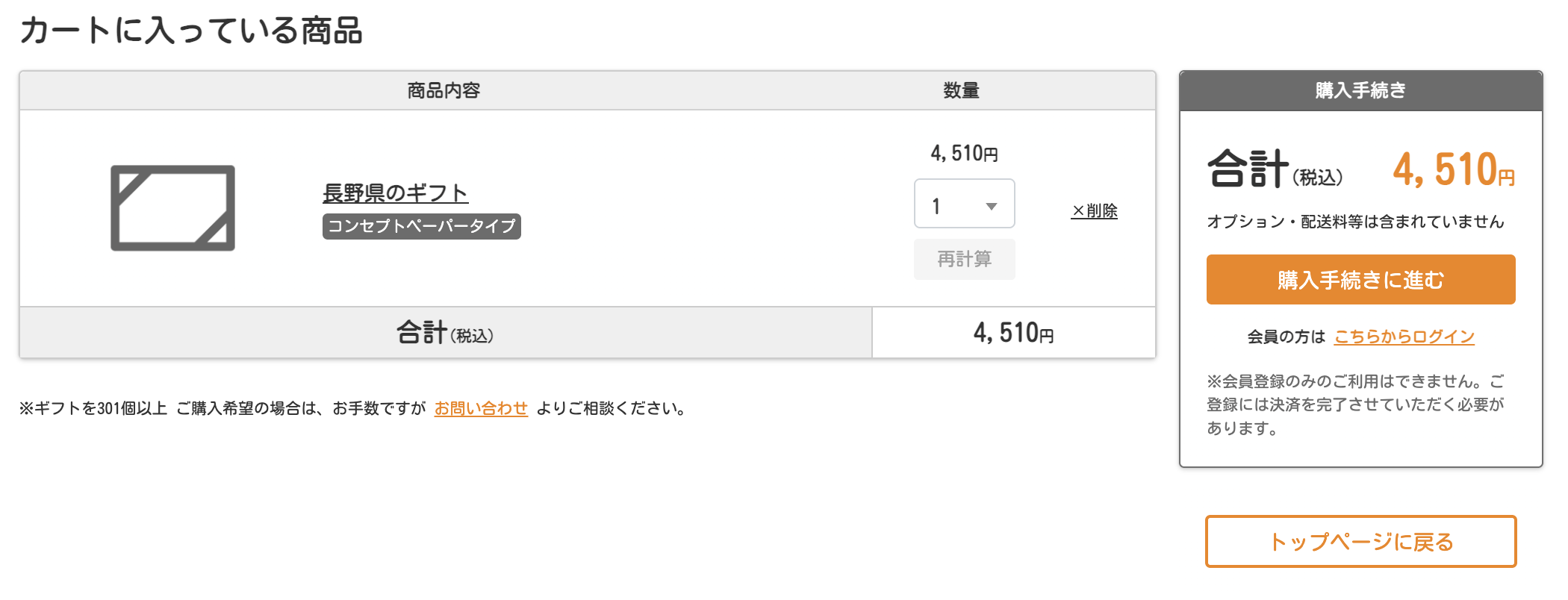Click the 商品内容 column header
This screenshot has width=1568, height=600.
444,91
